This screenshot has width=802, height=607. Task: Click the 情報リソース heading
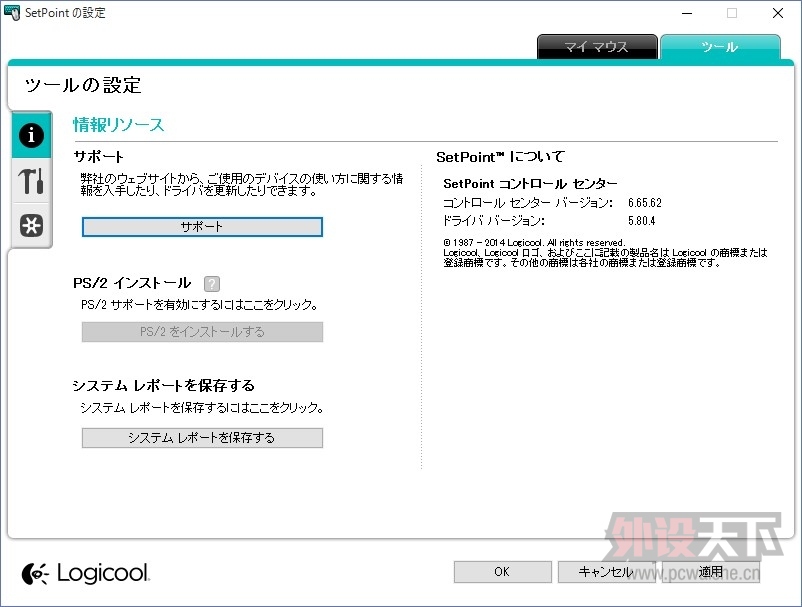tap(119, 125)
